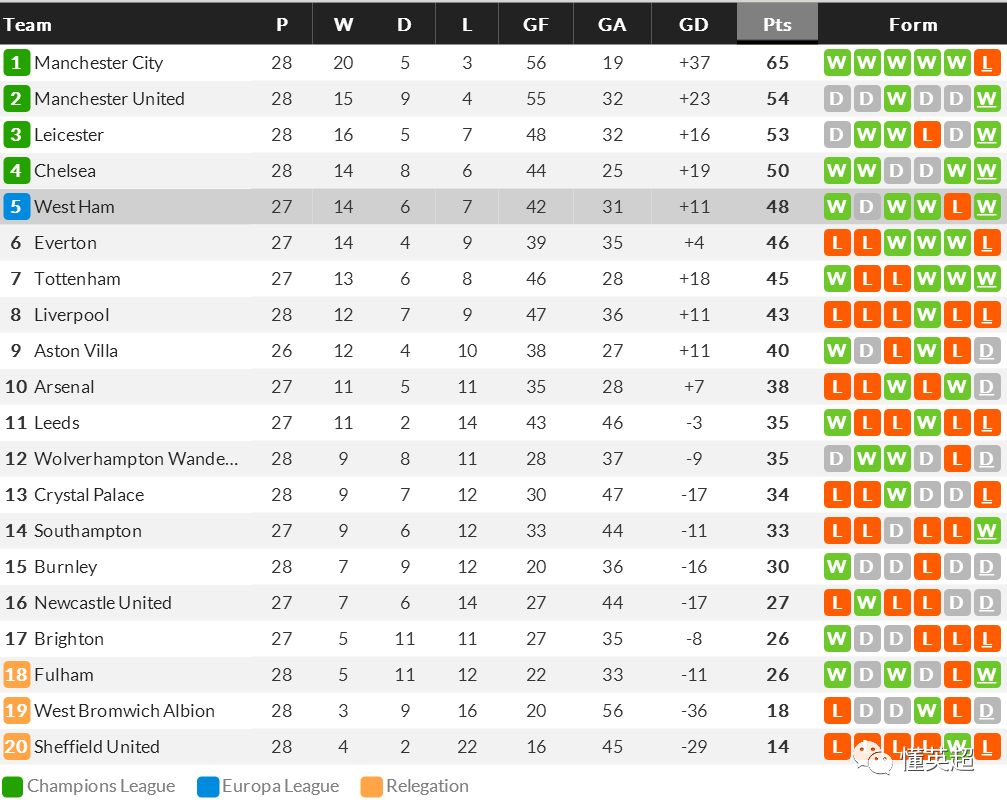Click the blue Europa League legend swatch
The height and width of the screenshot is (804, 1007).
click(x=207, y=787)
